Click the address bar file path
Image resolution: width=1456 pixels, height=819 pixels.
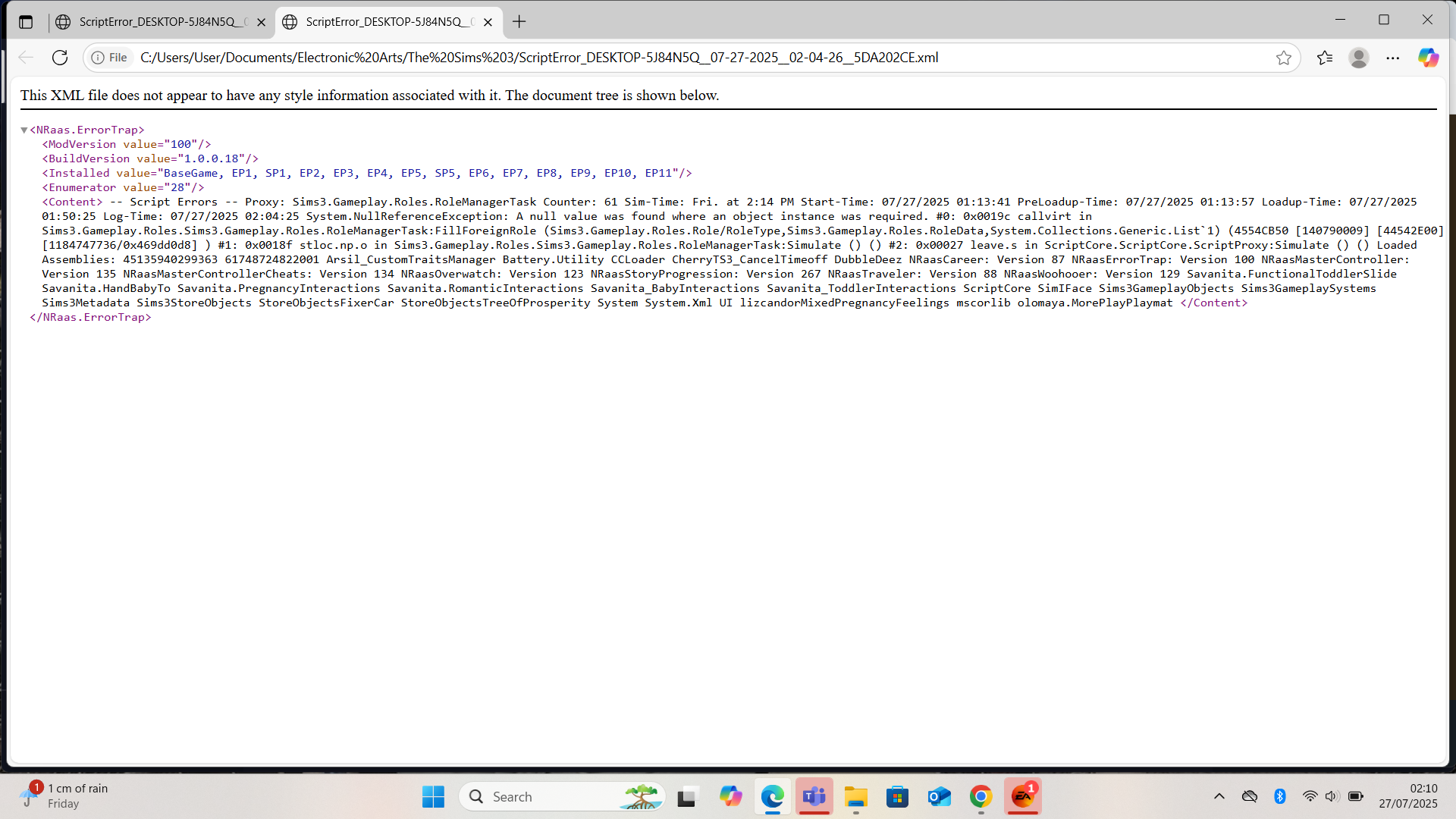point(538,58)
